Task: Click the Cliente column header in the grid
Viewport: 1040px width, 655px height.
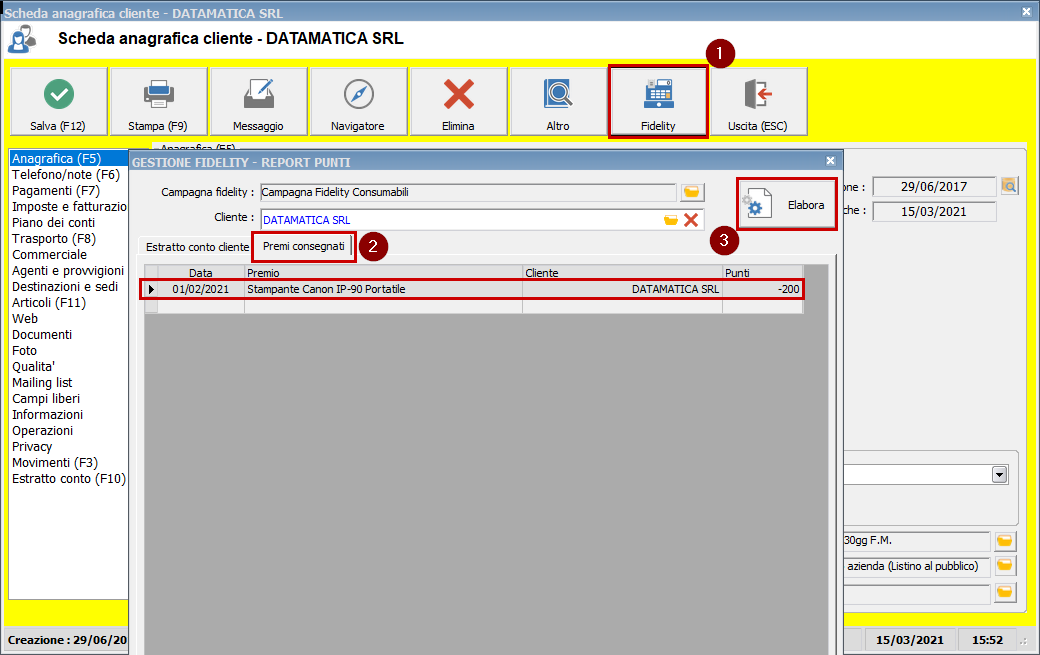Action: point(622,272)
